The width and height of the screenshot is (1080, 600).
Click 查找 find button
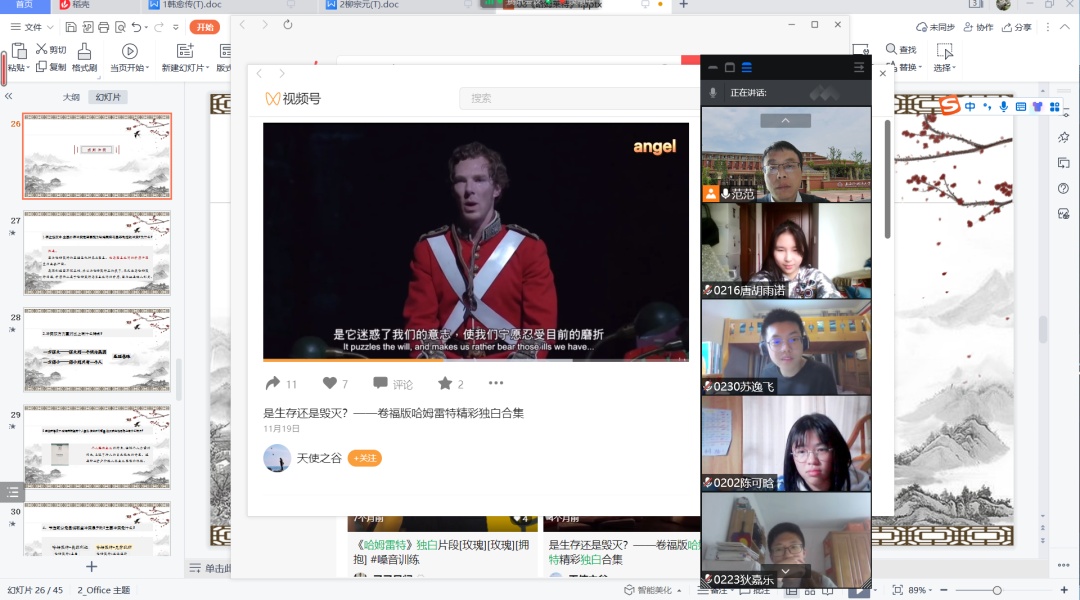tap(901, 50)
